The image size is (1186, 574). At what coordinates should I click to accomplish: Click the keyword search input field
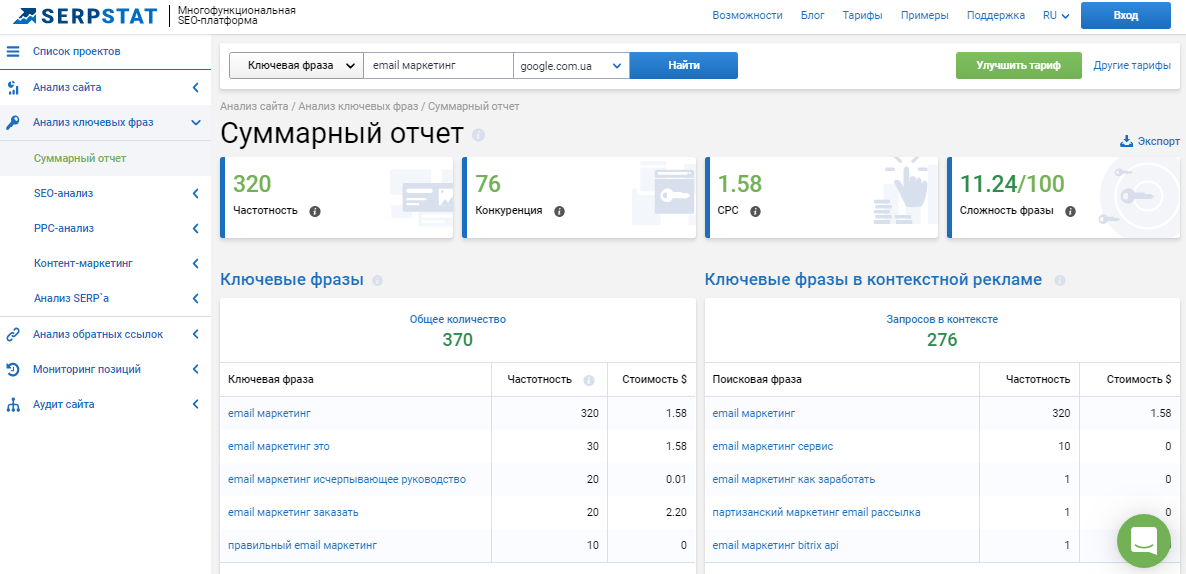point(437,65)
